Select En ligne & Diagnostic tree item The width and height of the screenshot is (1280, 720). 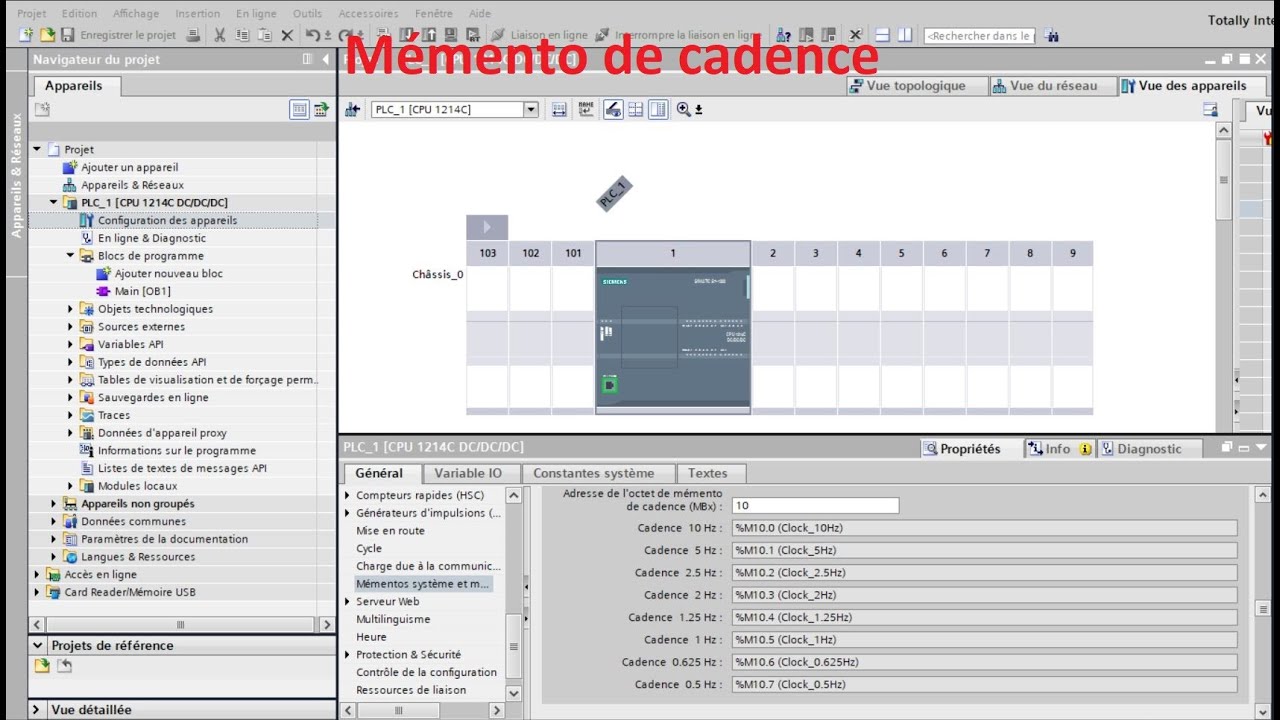pos(151,238)
